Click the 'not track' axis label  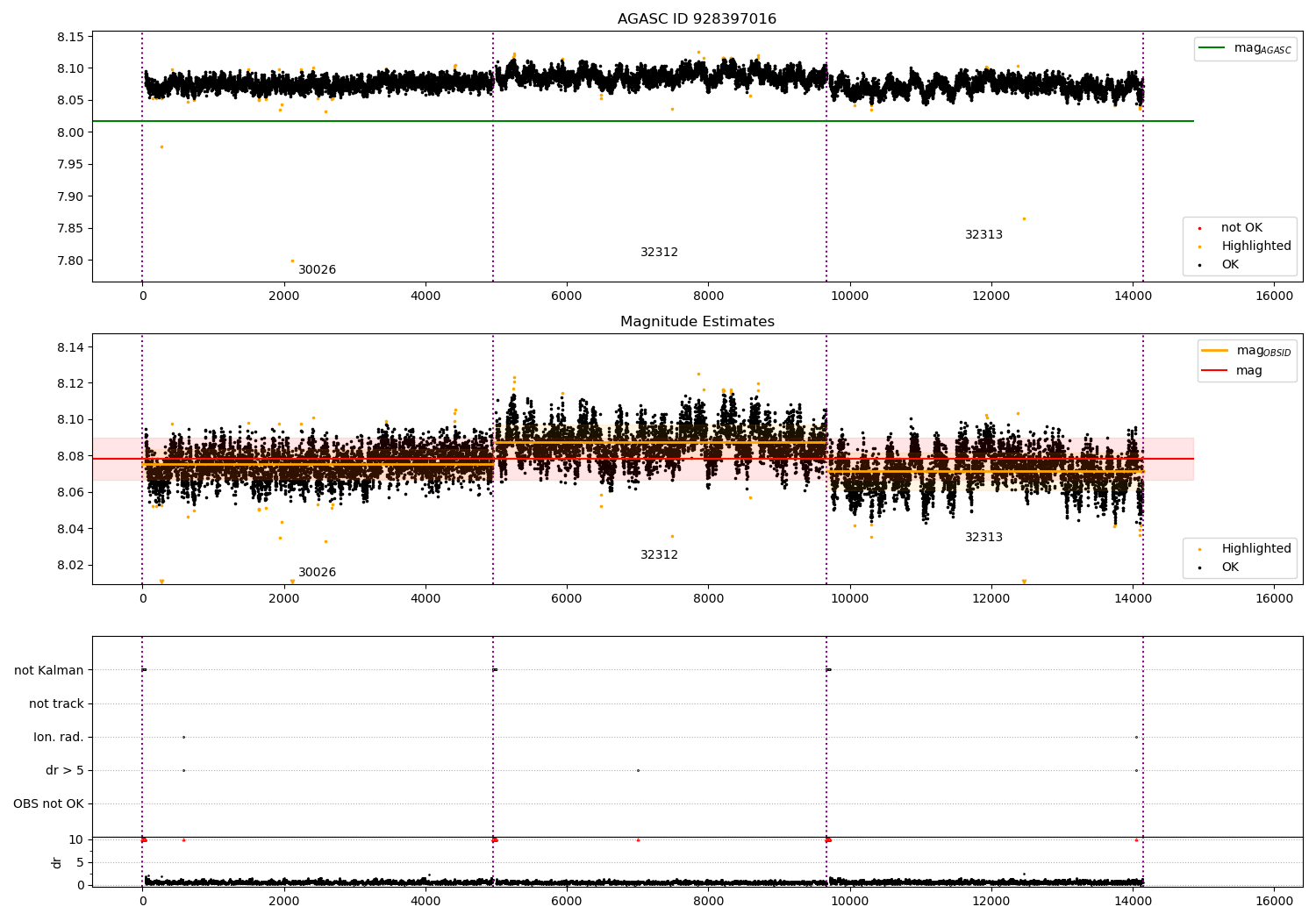pyautogui.click(x=56, y=703)
